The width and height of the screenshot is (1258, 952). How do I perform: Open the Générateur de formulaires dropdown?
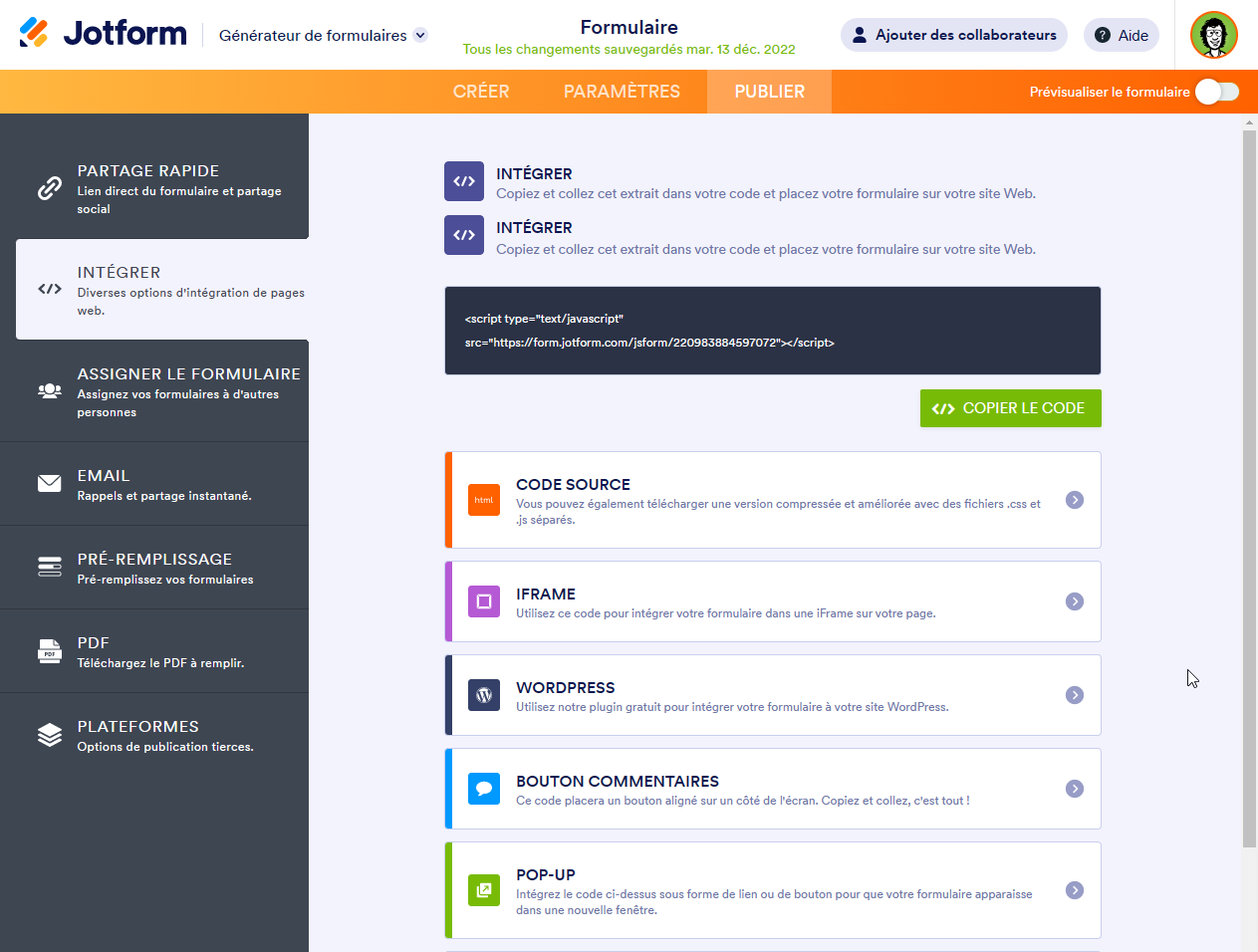tap(323, 35)
